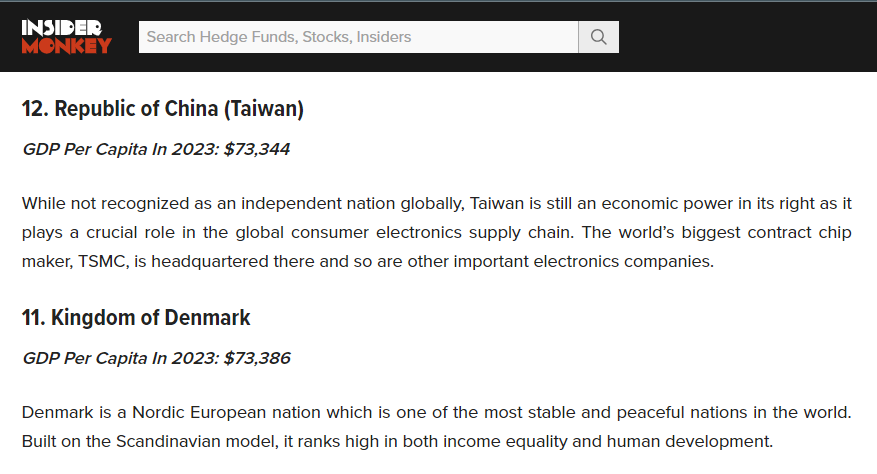Viewport: 877px width, 474px height.
Task: Click the magnifying glass search button
Action: coord(598,37)
